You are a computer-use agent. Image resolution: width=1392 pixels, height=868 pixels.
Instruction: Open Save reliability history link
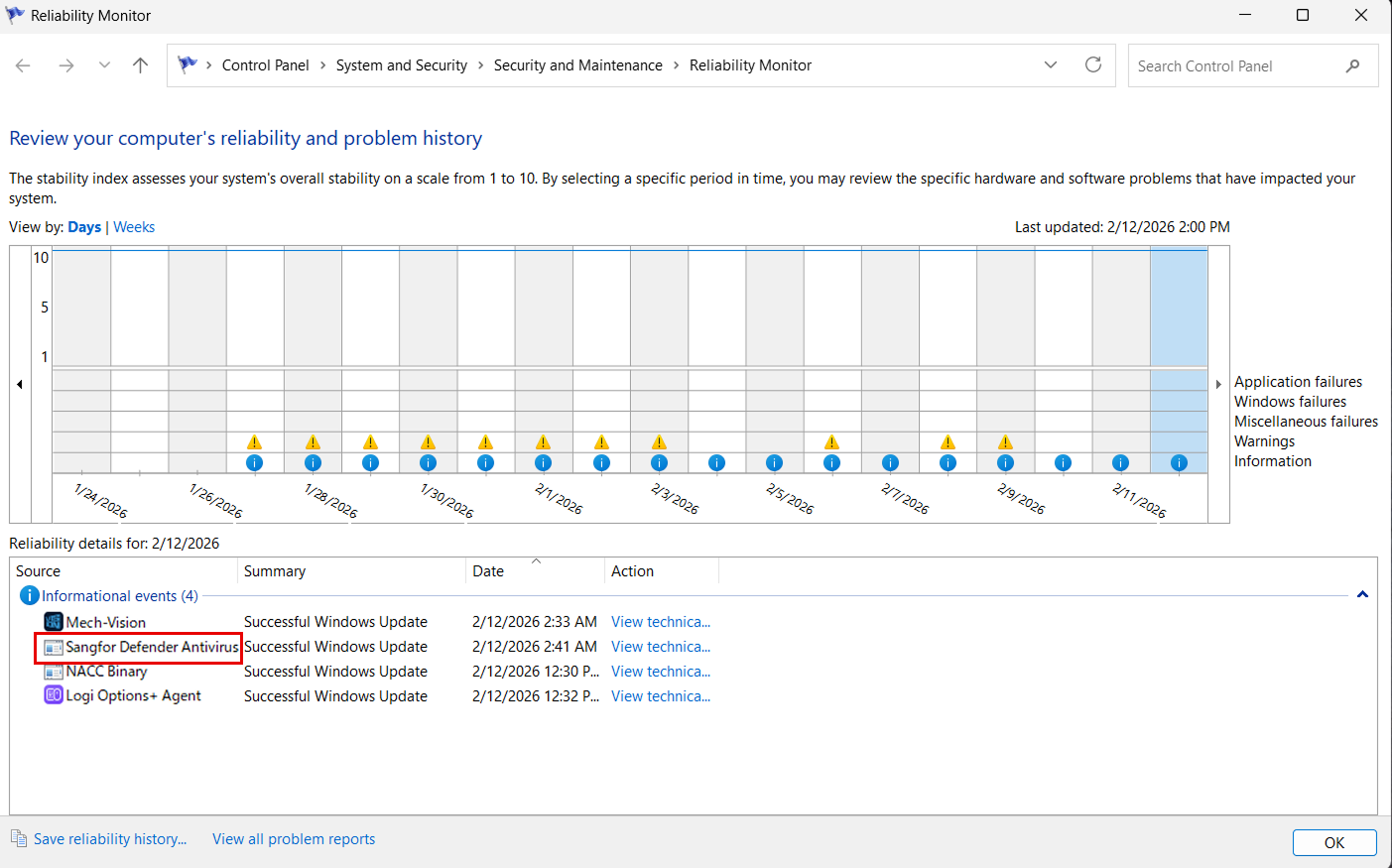(x=109, y=839)
